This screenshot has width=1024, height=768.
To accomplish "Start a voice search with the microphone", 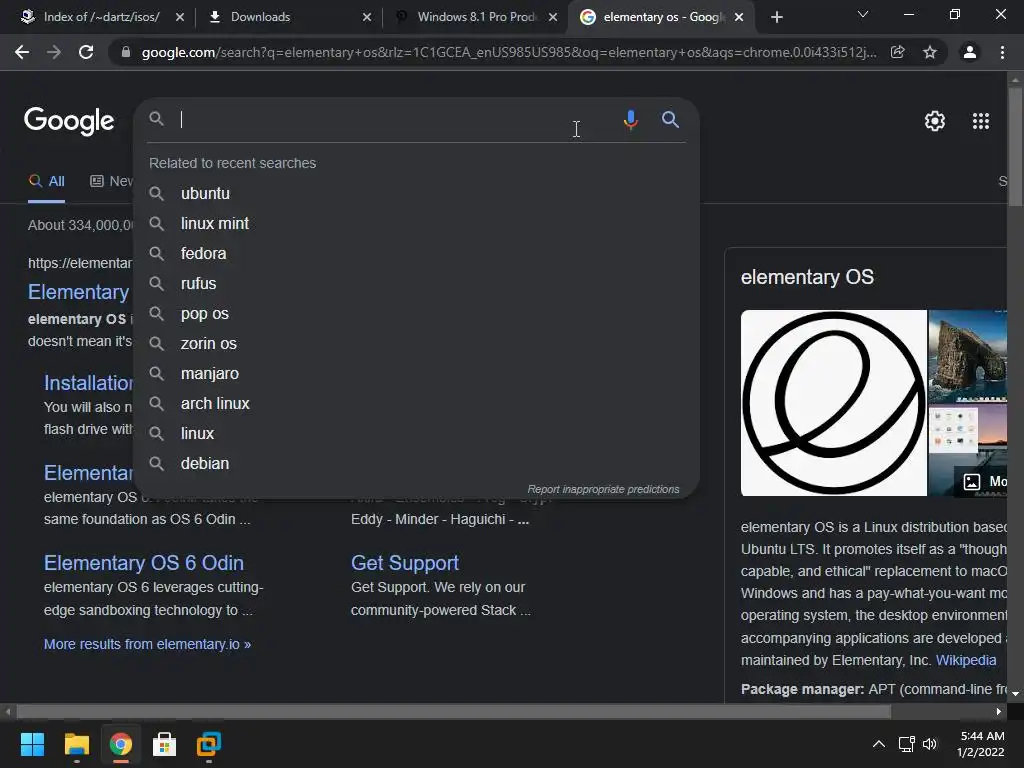I will pyautogui.click(x=630, y=120).
